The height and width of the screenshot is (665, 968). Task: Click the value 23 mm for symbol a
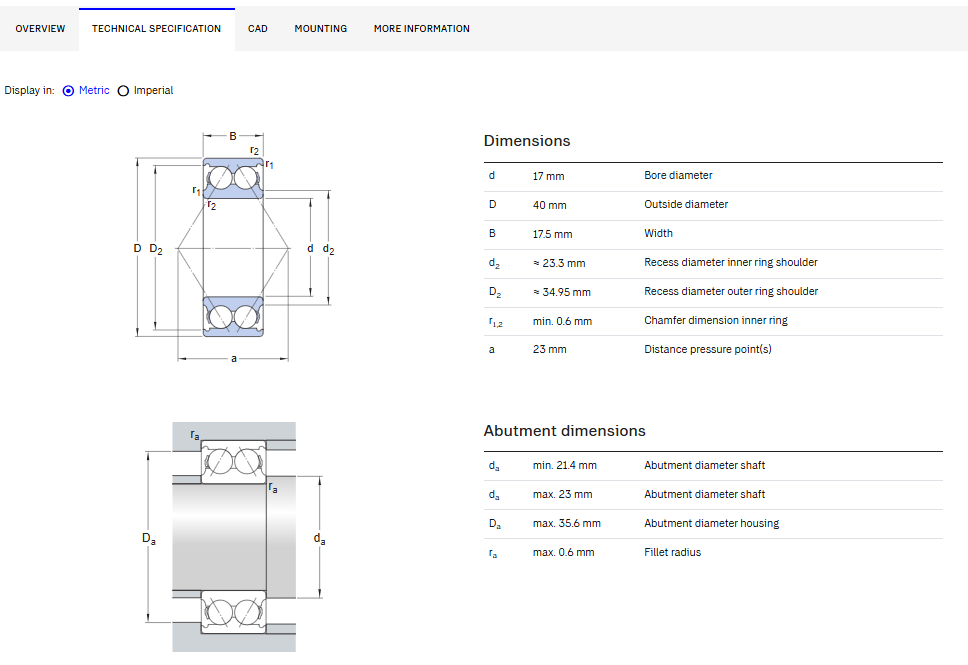pos(549,349)
